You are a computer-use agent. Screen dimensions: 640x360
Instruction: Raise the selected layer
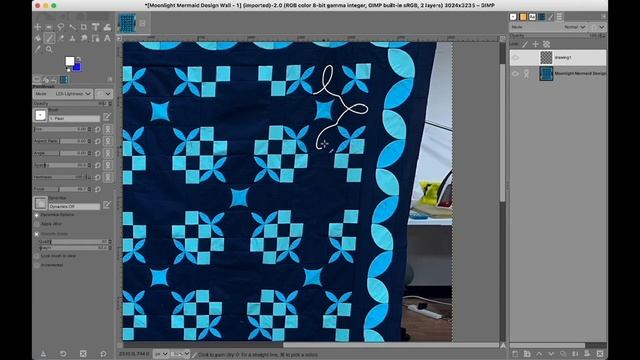tap(539, 353)
